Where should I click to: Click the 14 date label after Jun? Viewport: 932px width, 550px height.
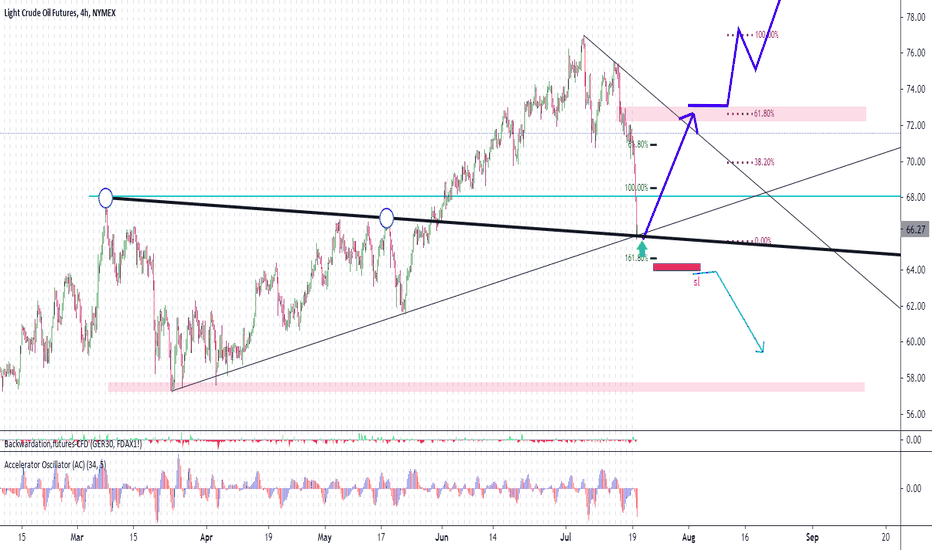[x=493, y=538]
